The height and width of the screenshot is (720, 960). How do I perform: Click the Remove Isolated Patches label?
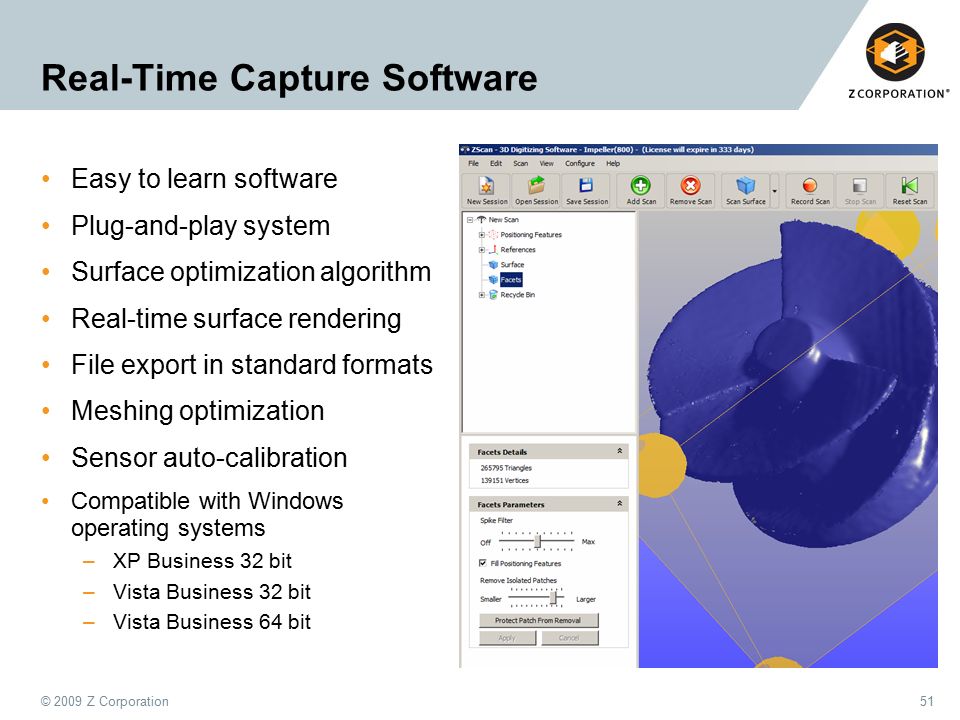(x=519, y=580)
